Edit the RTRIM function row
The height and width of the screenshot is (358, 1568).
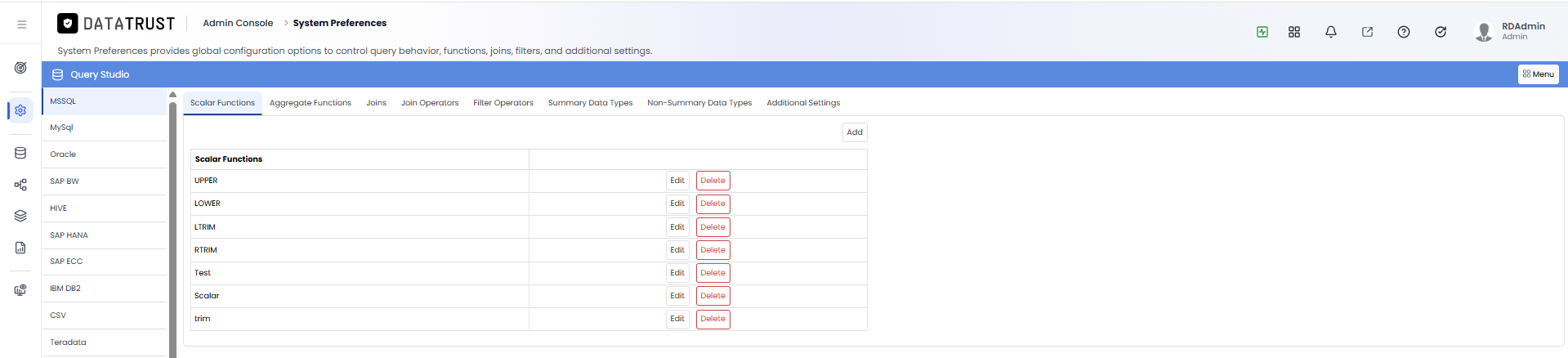point(677,250)
